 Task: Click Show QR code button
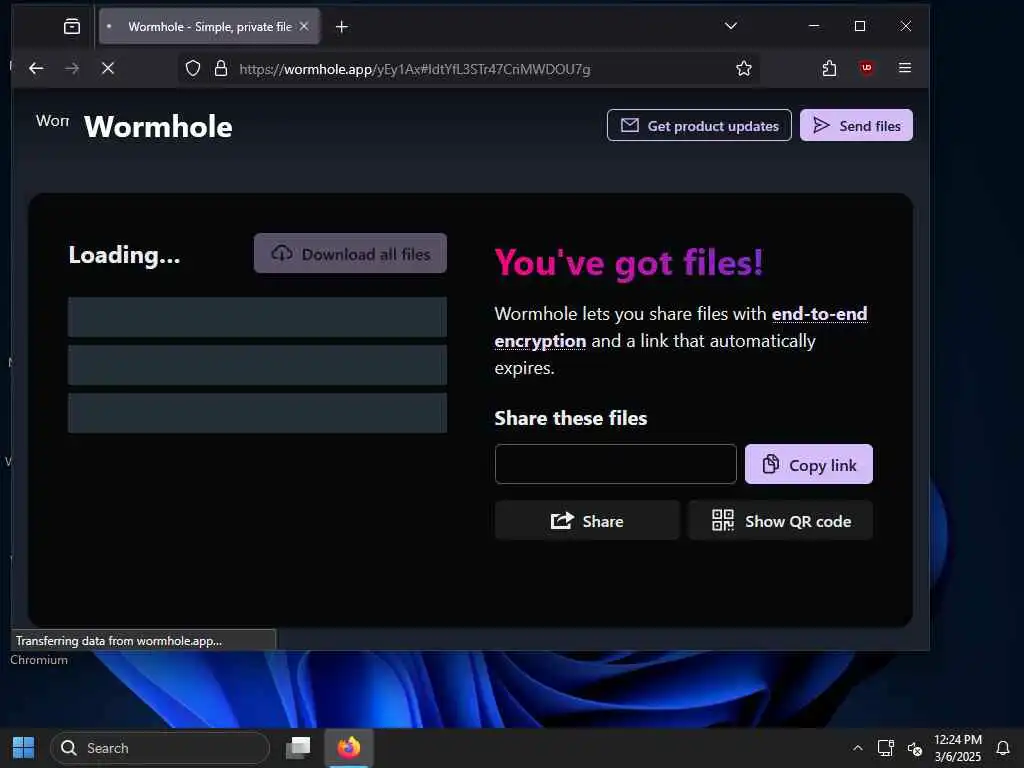[780, 520]
